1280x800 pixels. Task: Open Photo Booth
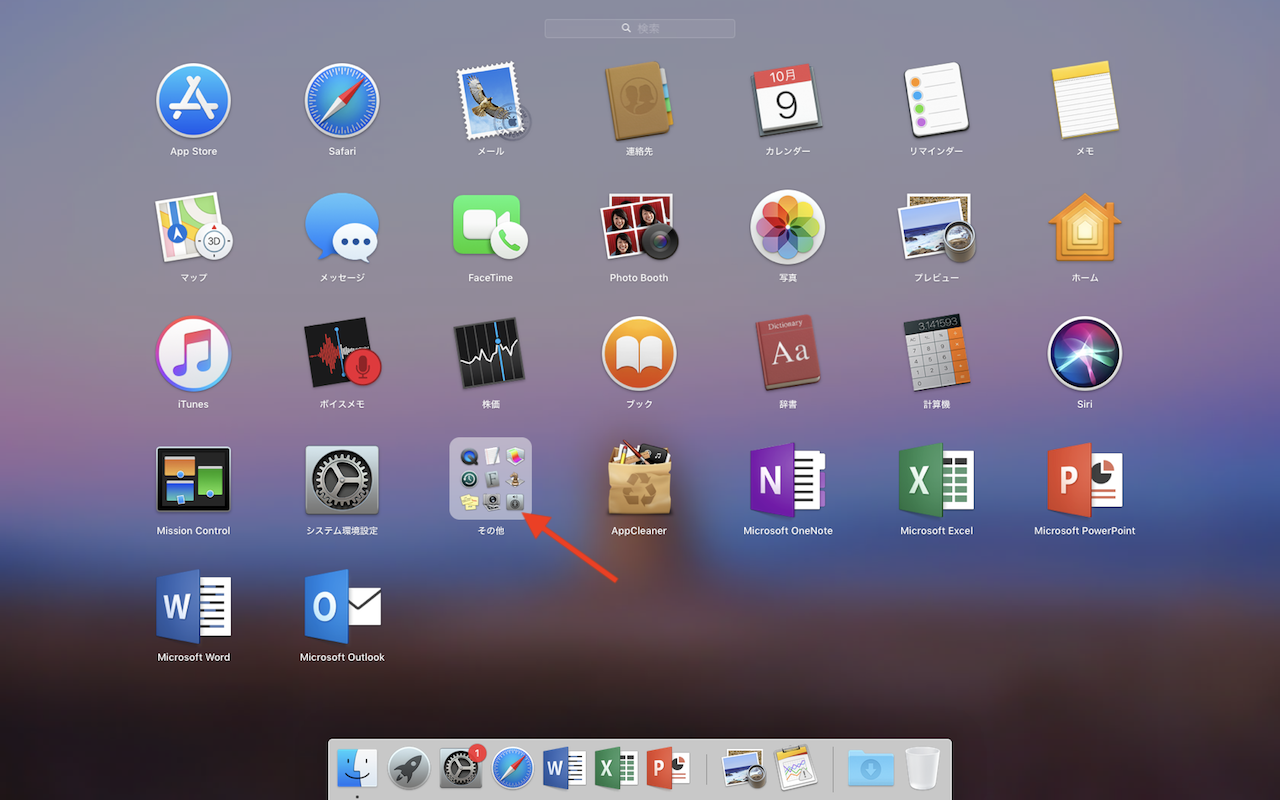pos(639,227)
